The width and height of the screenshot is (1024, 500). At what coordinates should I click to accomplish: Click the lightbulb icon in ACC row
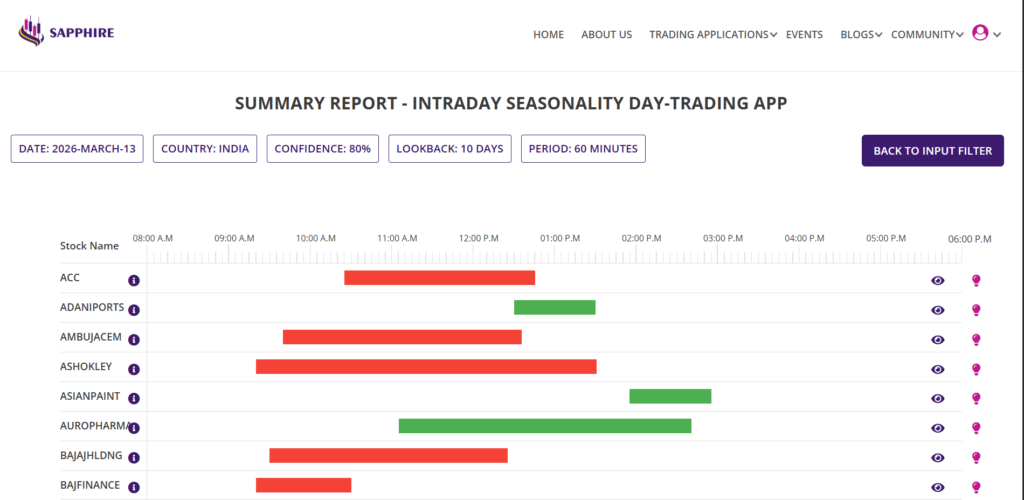pyautogui.click(x=976, y=281)
